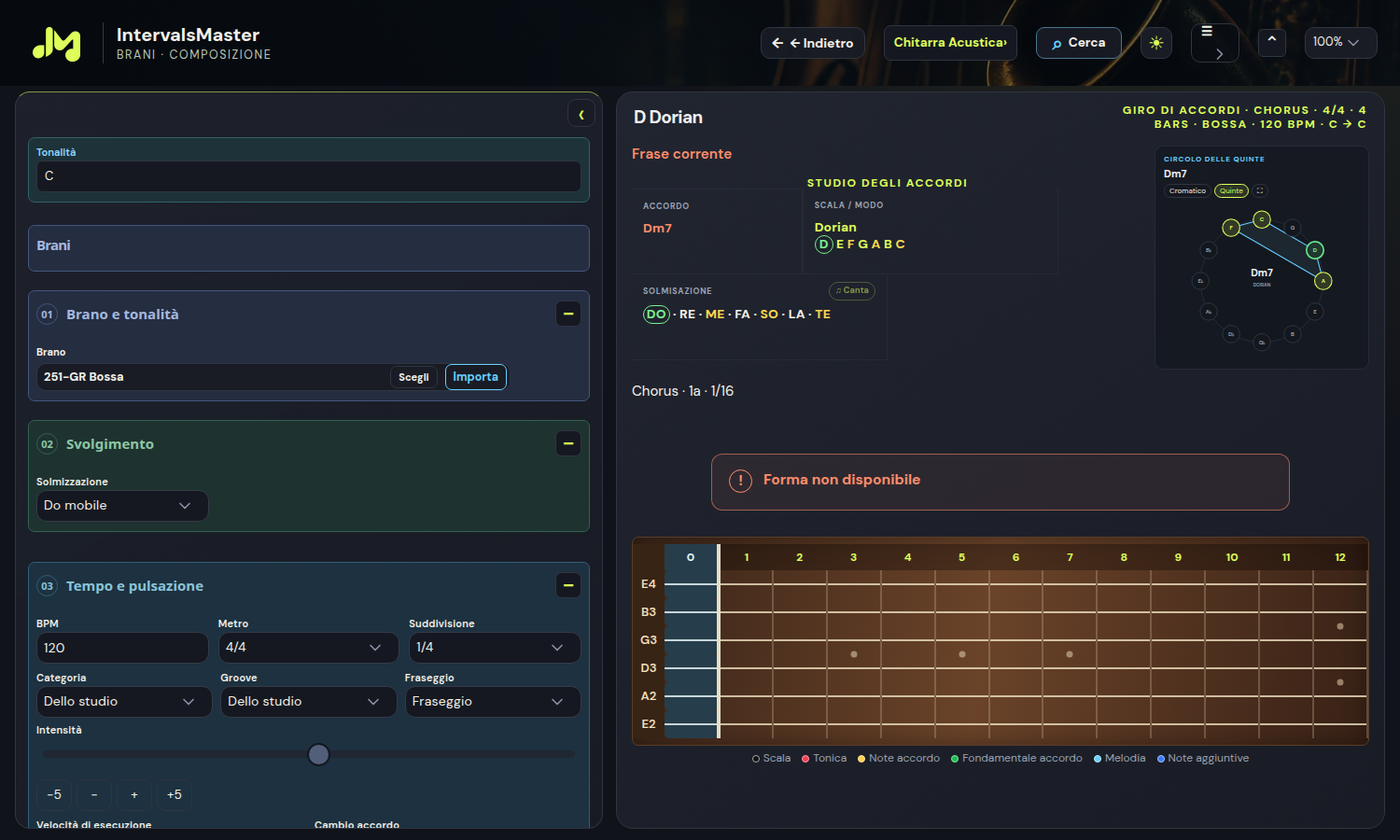Click fret 0 header on the fretboard

(x=691, y=557)
